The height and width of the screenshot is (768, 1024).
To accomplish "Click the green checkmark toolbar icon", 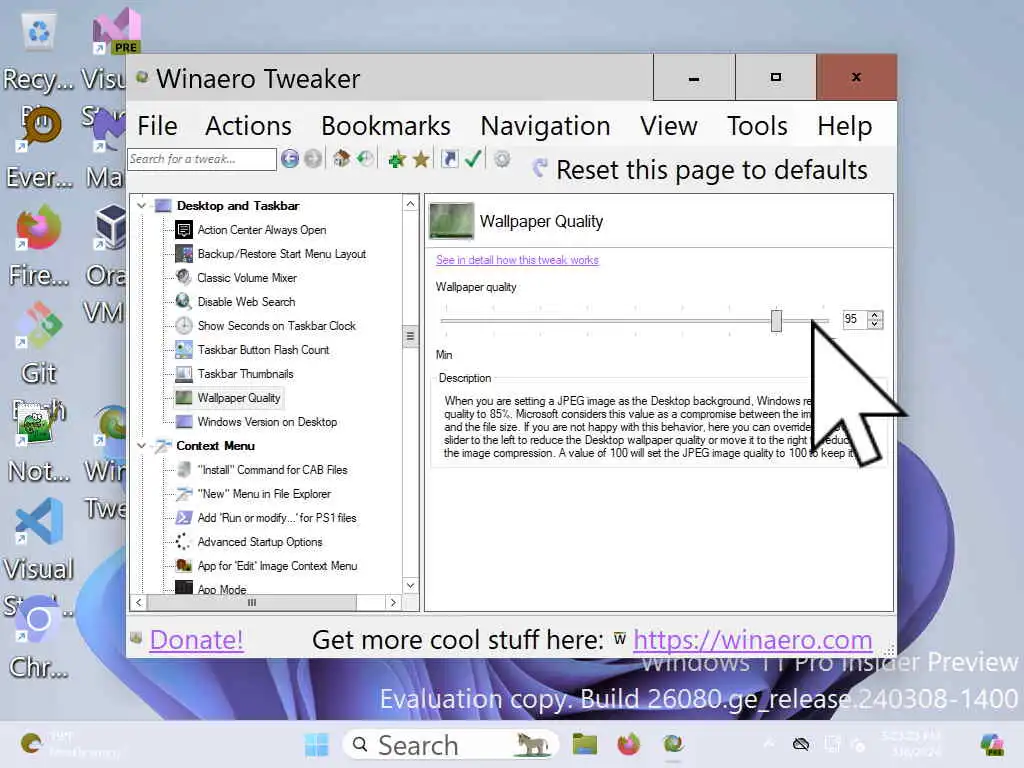I will pos(473,159).
